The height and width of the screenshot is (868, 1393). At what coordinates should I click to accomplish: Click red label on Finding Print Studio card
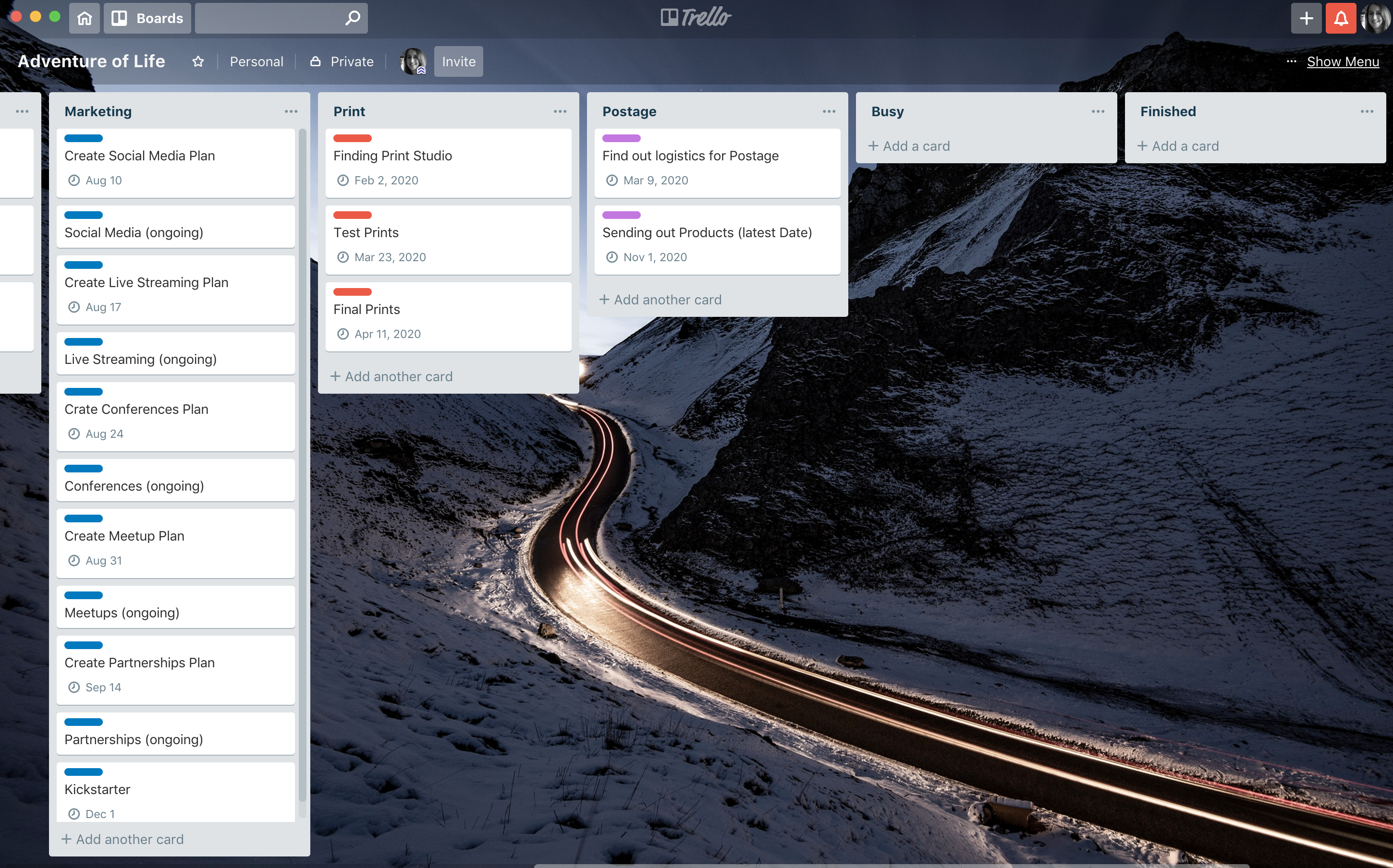click(353, 138)
